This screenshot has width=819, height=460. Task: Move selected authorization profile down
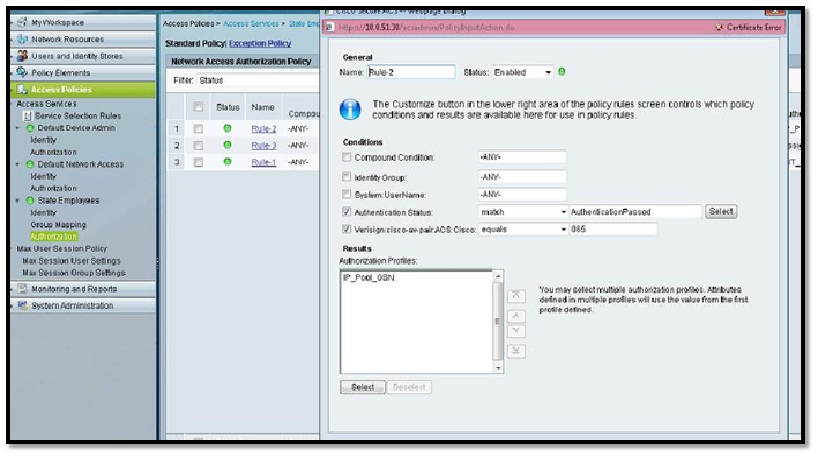516,331
